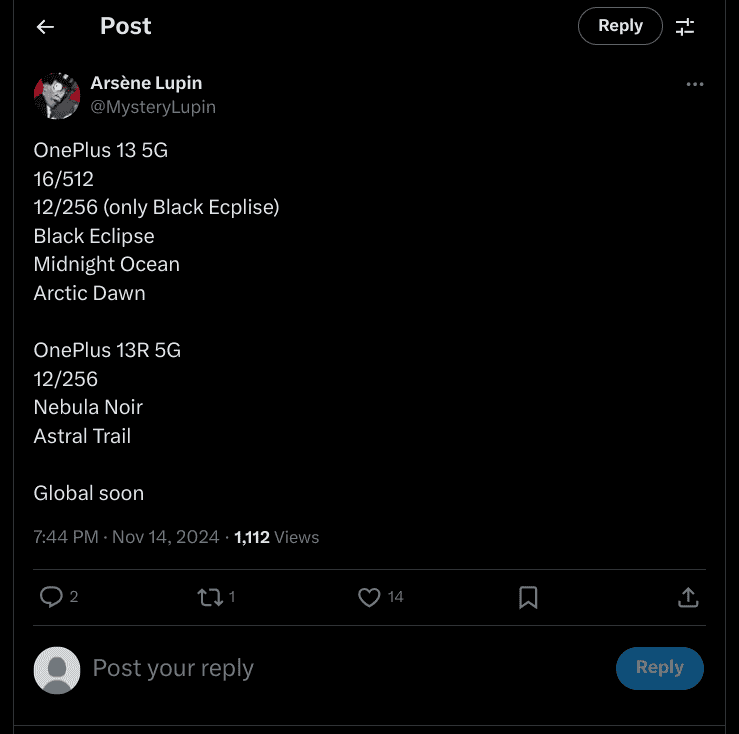The width and height of the screenshot is (739, 734).
Task: Click the speech bubble reply icon
Action: click(51, 597)
